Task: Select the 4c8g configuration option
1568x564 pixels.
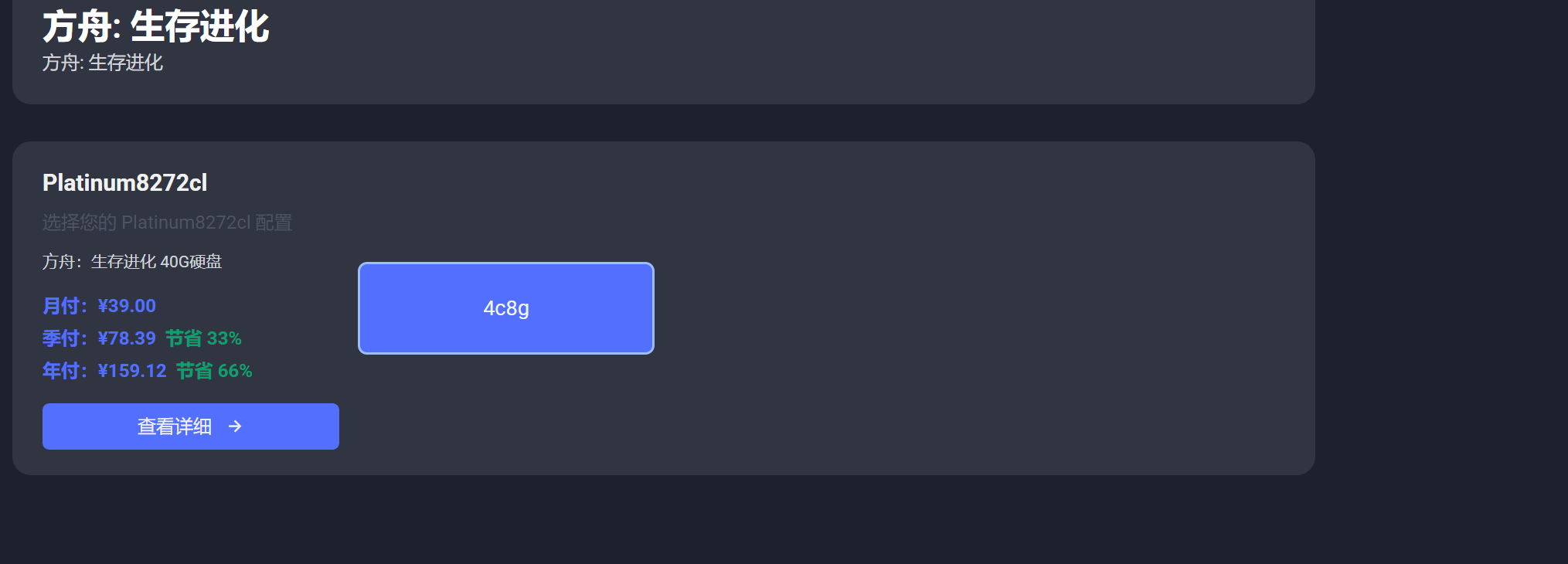Action: pyautogui.click(x=506, y=308)
